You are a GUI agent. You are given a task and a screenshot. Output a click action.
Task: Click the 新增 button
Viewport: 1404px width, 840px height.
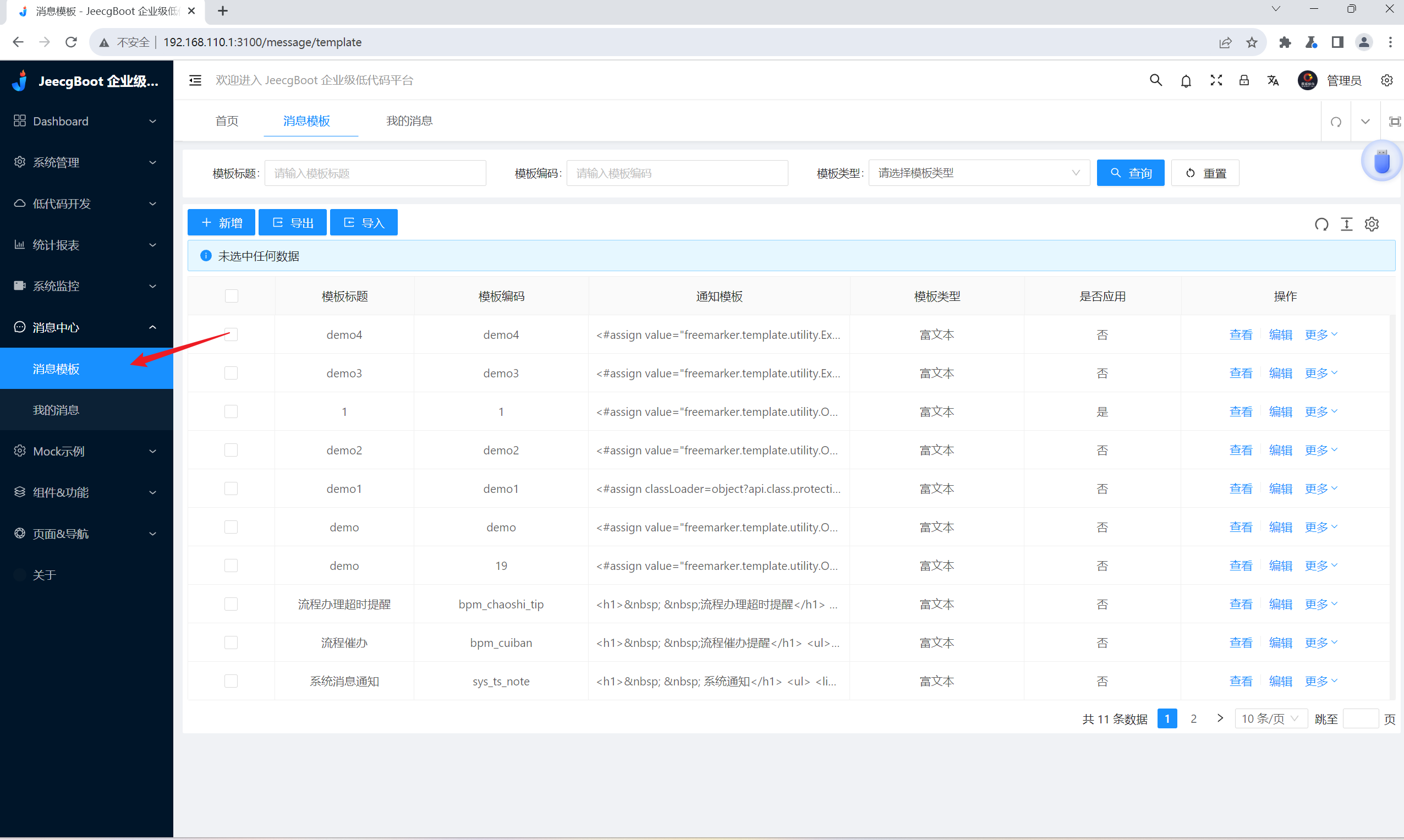[221, 222]
